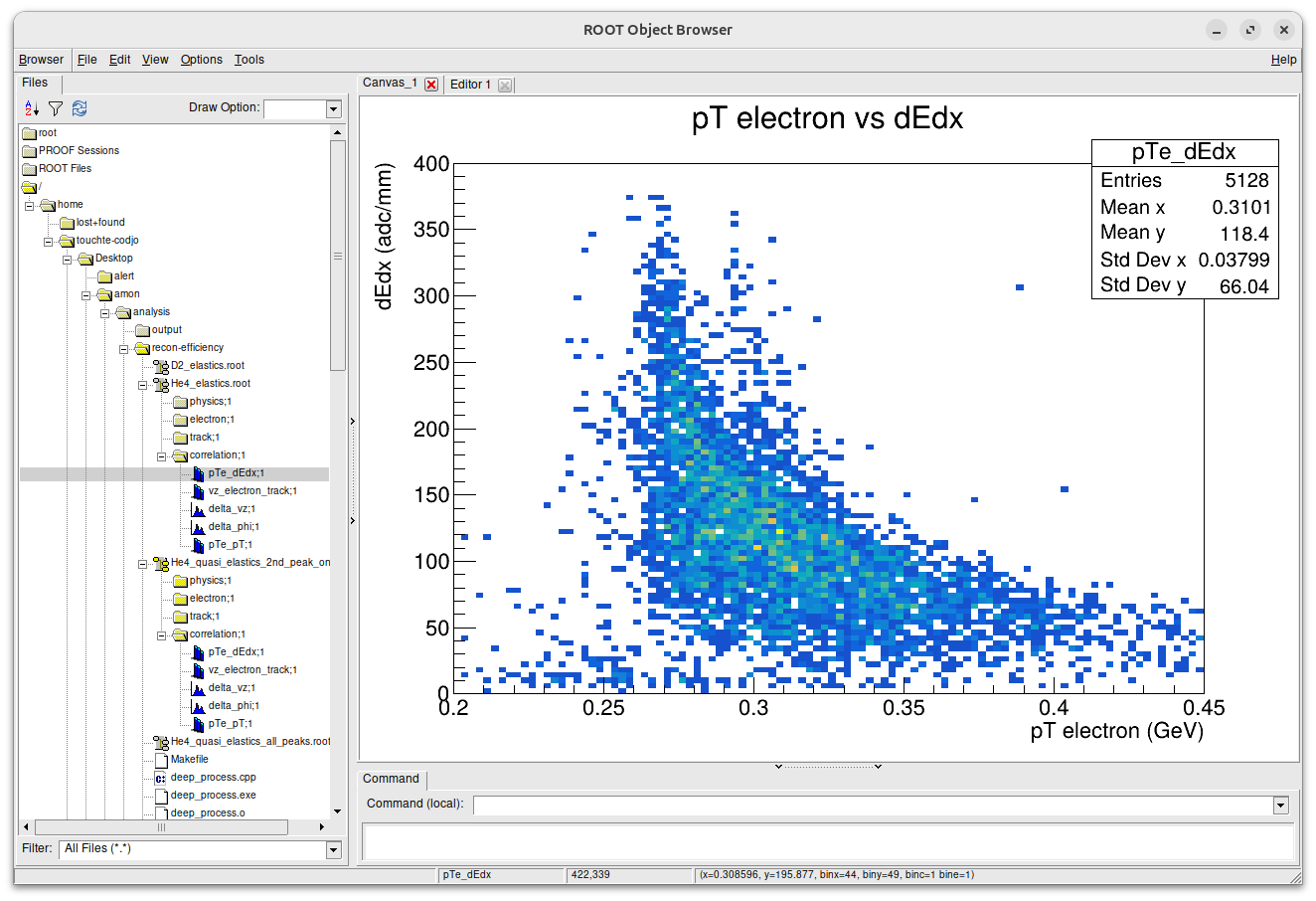Click the file tree horizontal scrollbar thumb
Viewport: 1316px width, 901px height.
(x=161, y=827)
